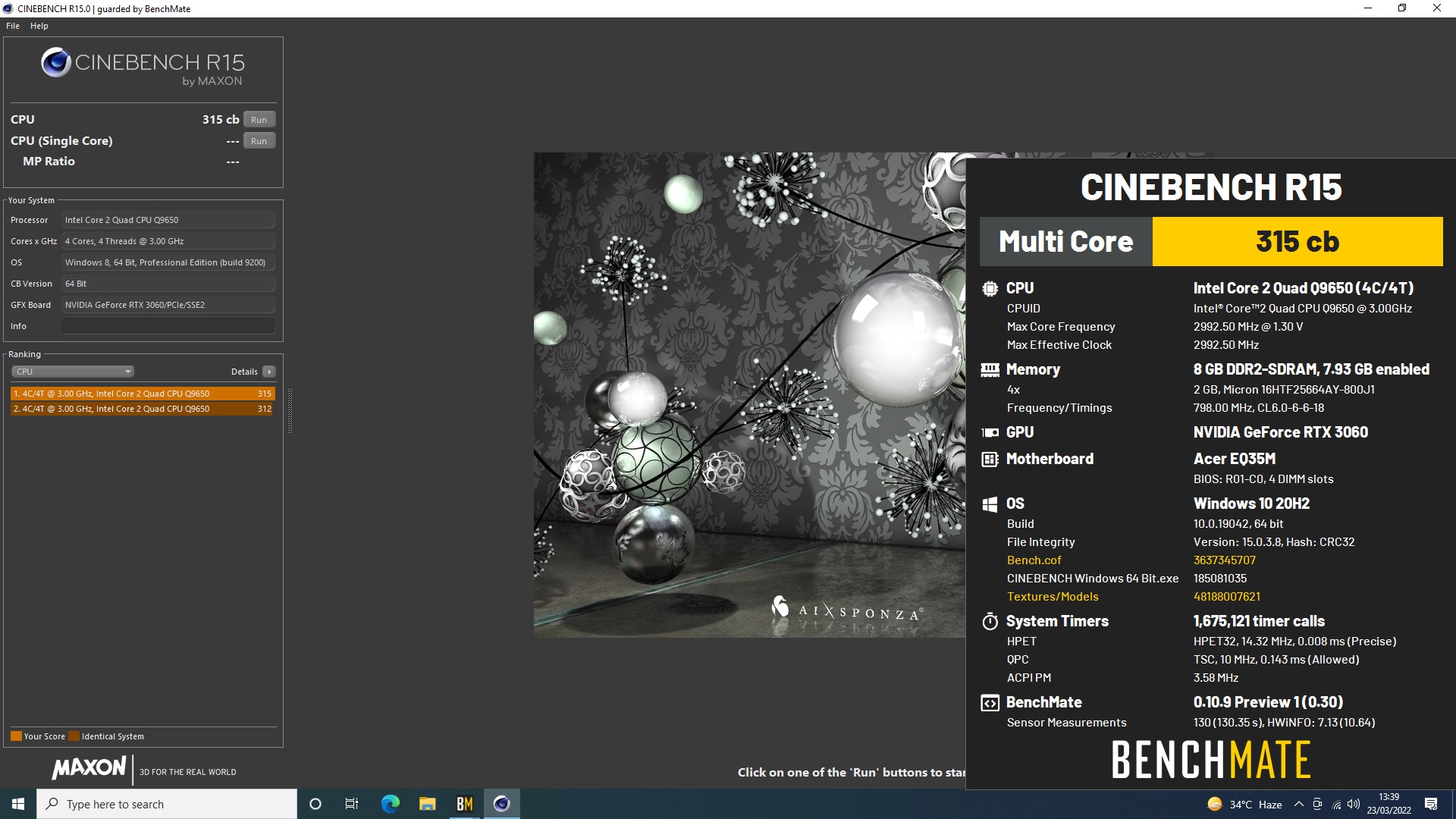
Task: Open the ranking CPU dropdown
Action: 73,372
